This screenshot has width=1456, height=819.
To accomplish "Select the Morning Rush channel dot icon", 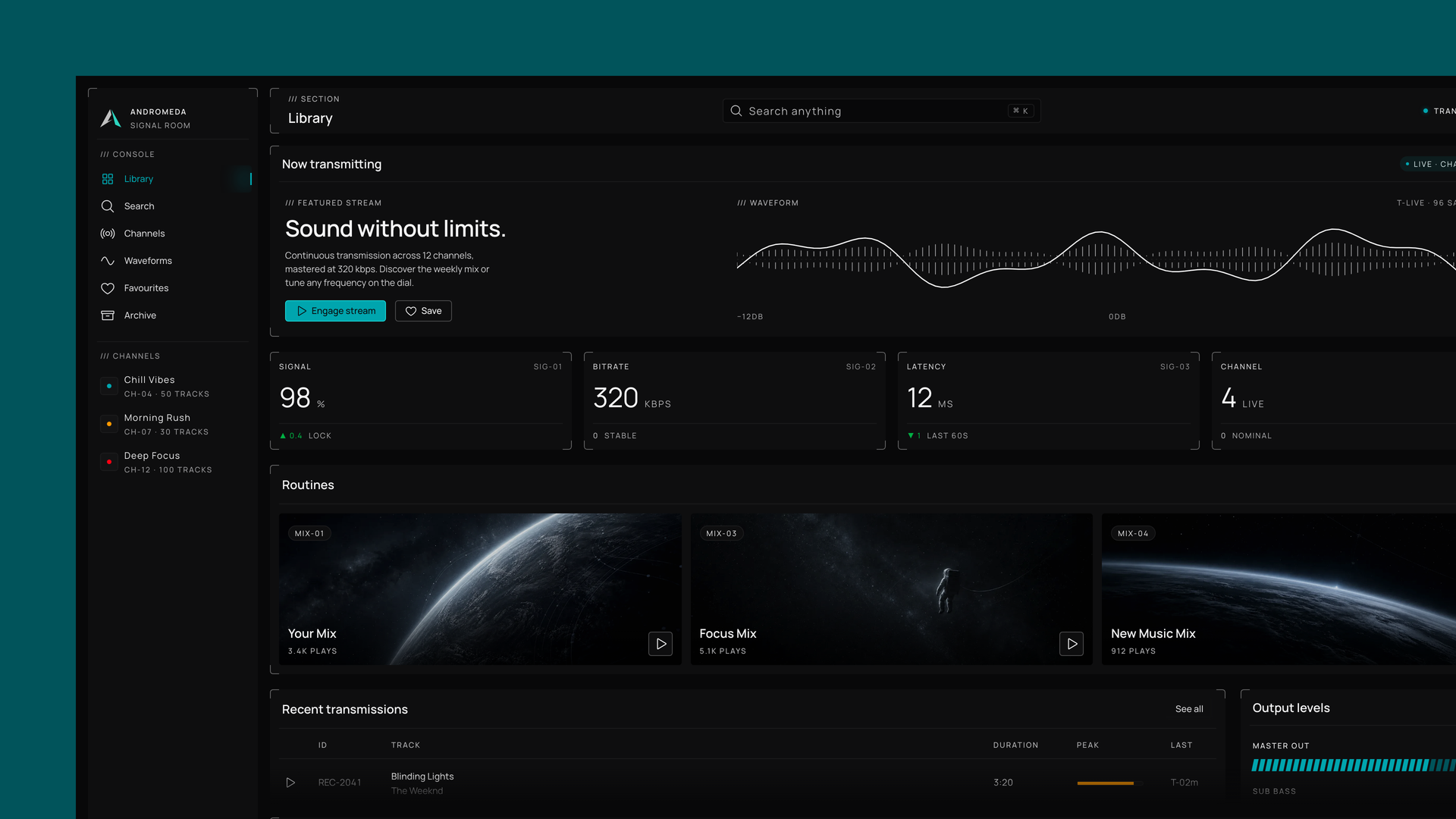I will [109, 424].
